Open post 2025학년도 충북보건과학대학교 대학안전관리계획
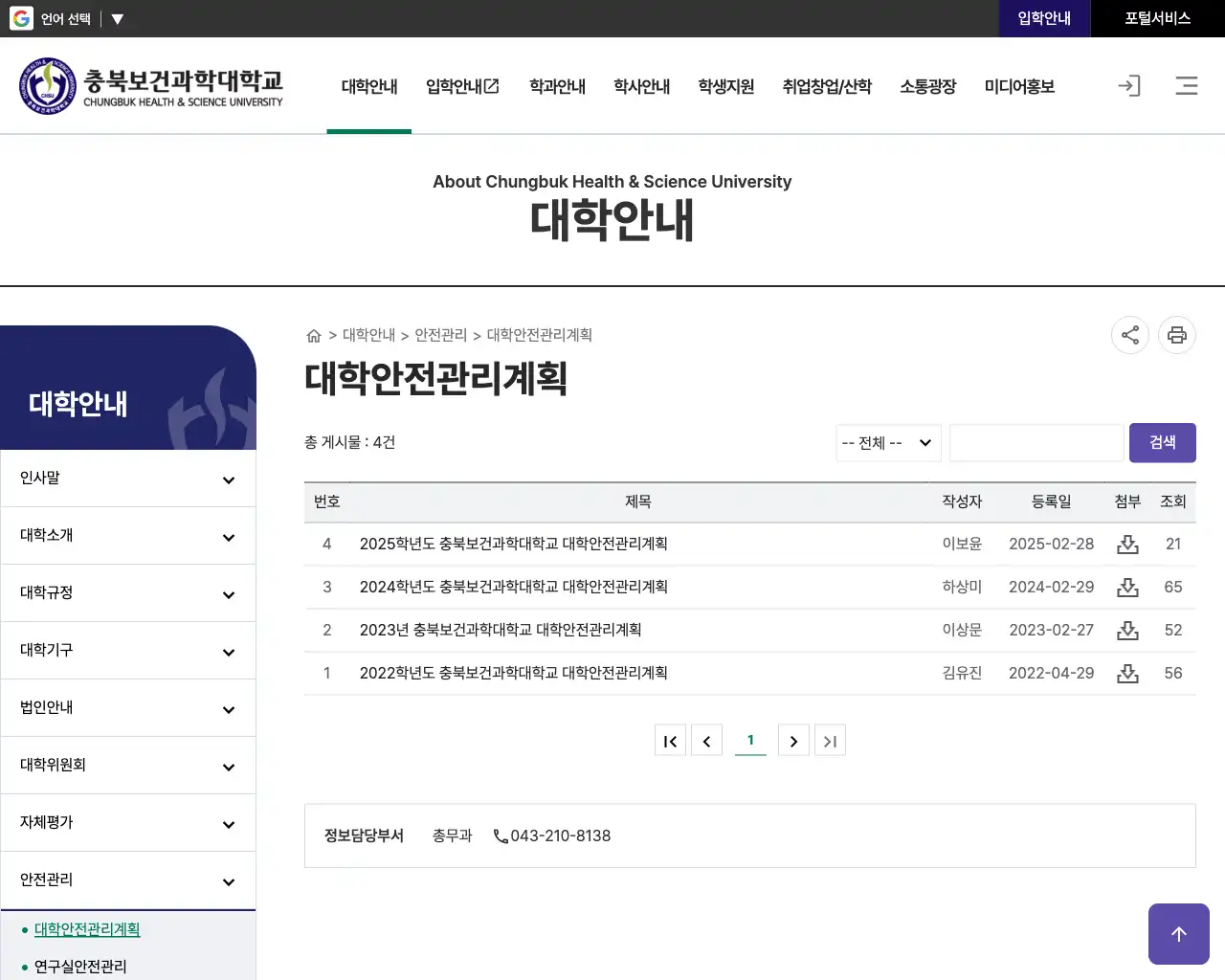This screenshot has height=980, width=1225. [514, 544]
